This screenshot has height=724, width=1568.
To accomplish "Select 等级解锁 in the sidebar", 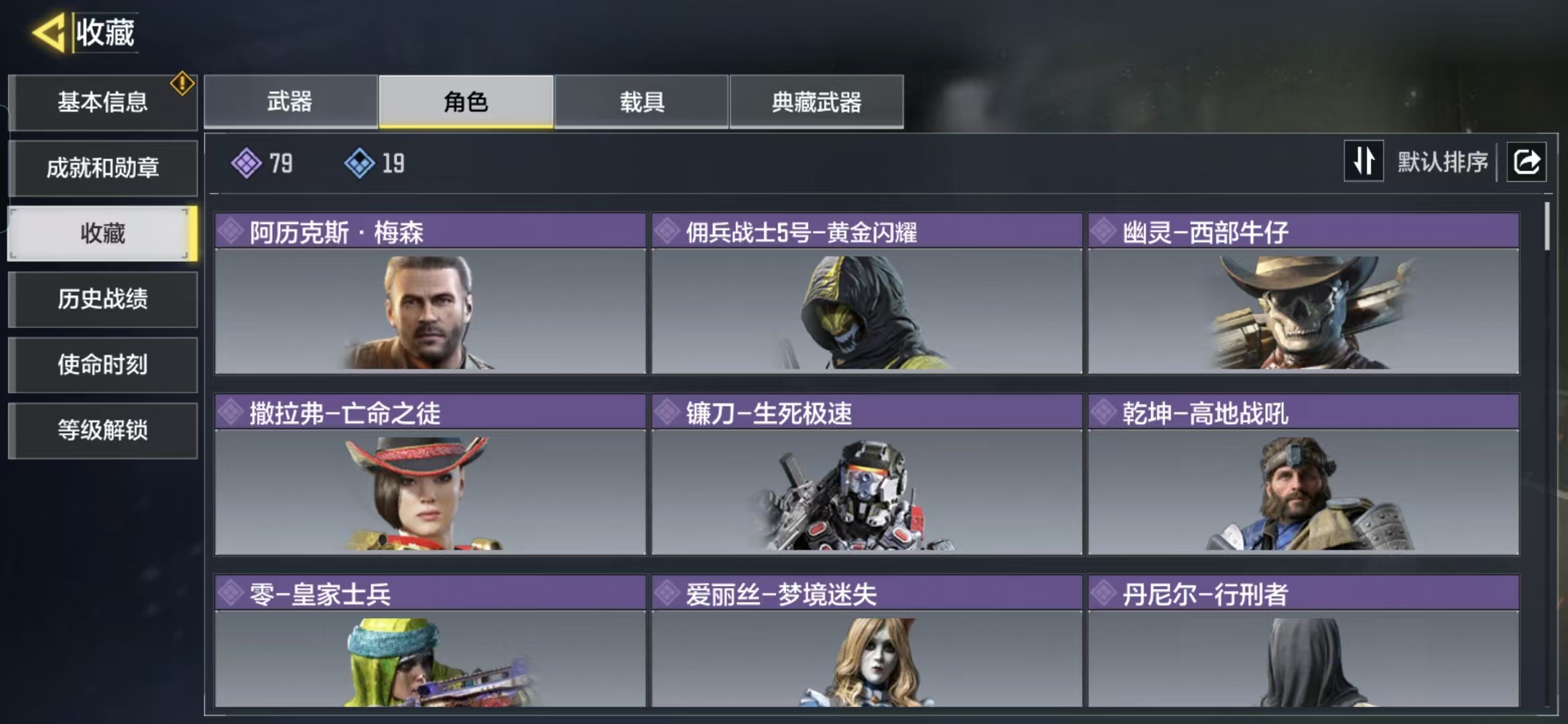I will tap(103, 430).
